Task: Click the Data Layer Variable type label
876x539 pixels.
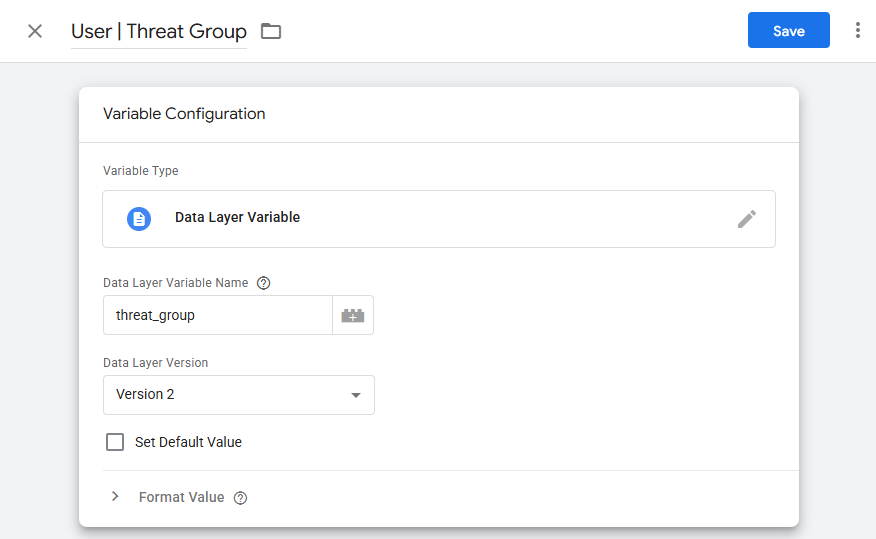Action: (237, 217)
